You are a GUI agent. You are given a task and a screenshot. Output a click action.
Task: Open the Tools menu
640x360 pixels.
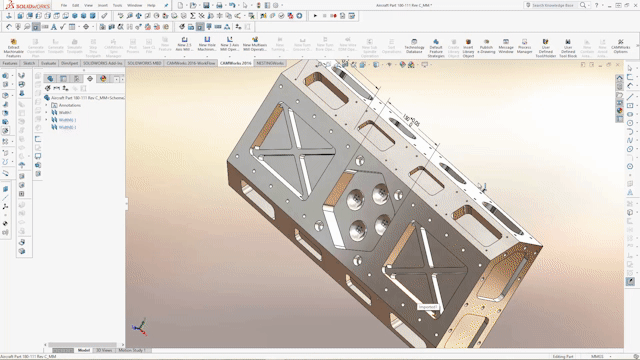pos(117,5)
